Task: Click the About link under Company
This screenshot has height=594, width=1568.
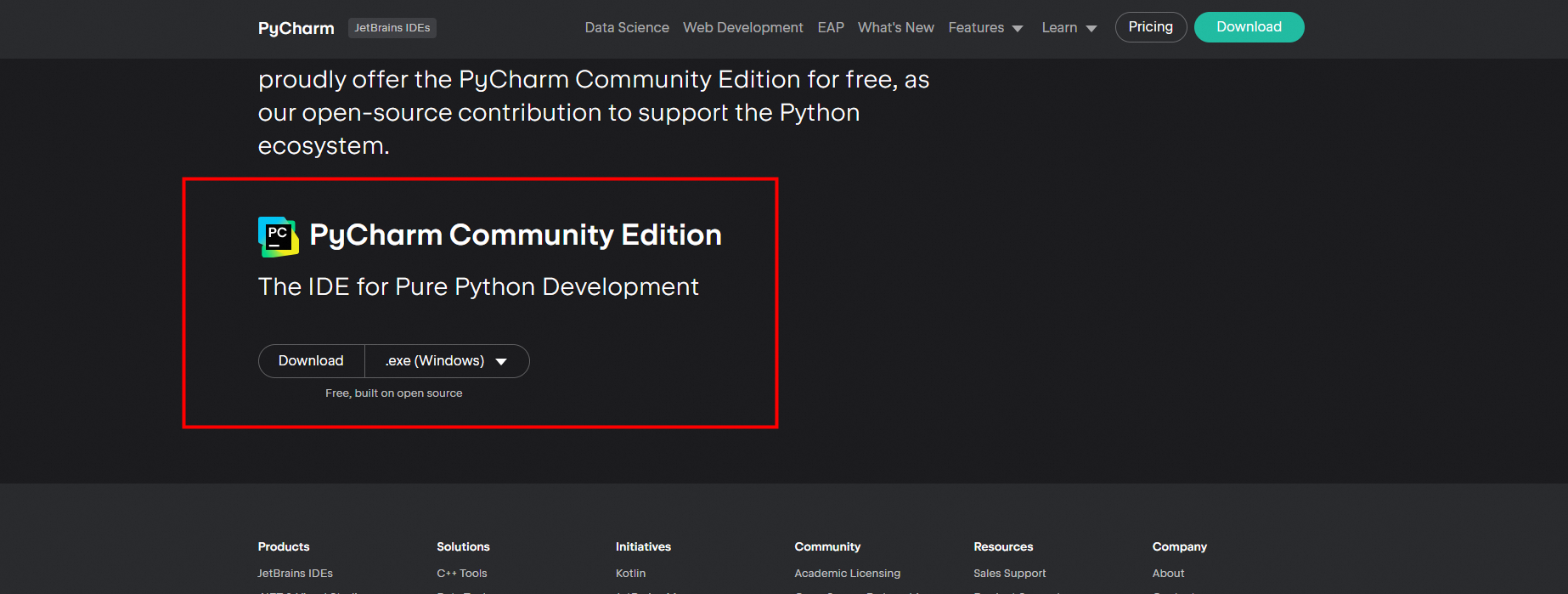Action: point(1168,574)
